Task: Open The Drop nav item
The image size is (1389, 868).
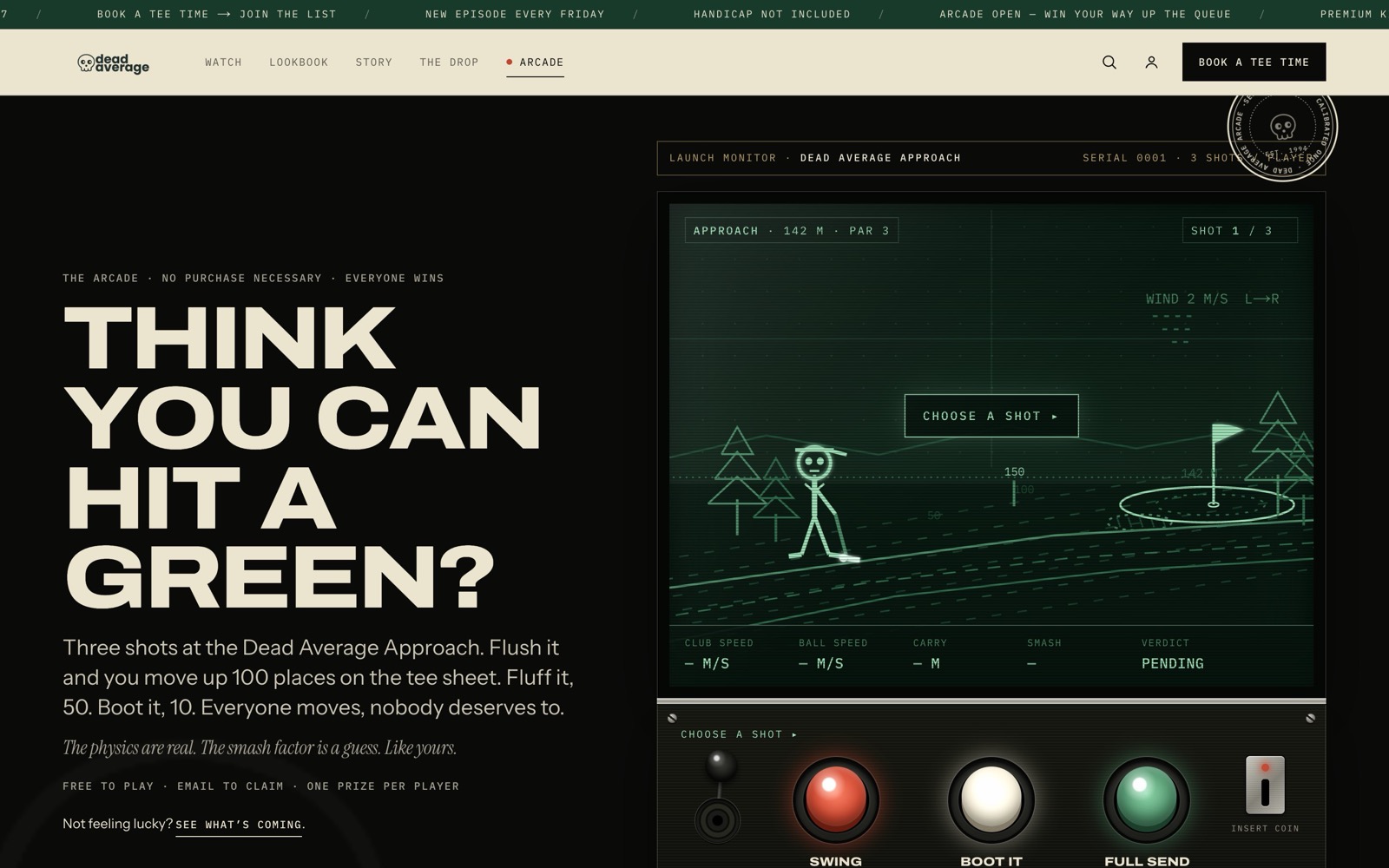Action: click(449, 62)
